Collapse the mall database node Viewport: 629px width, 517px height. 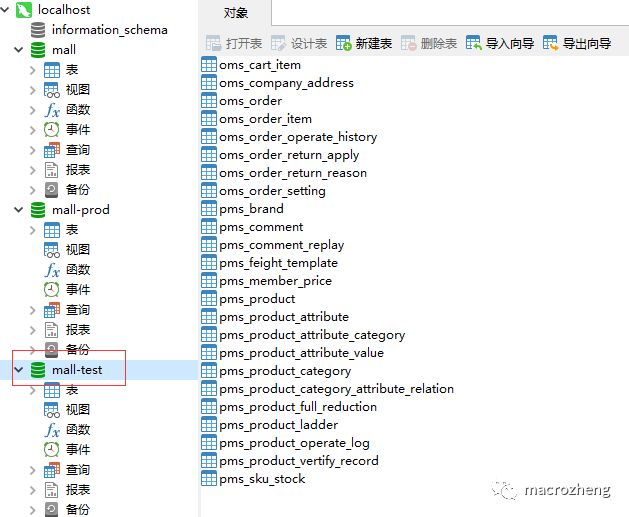pyautogui.click(x=19, y=50)
